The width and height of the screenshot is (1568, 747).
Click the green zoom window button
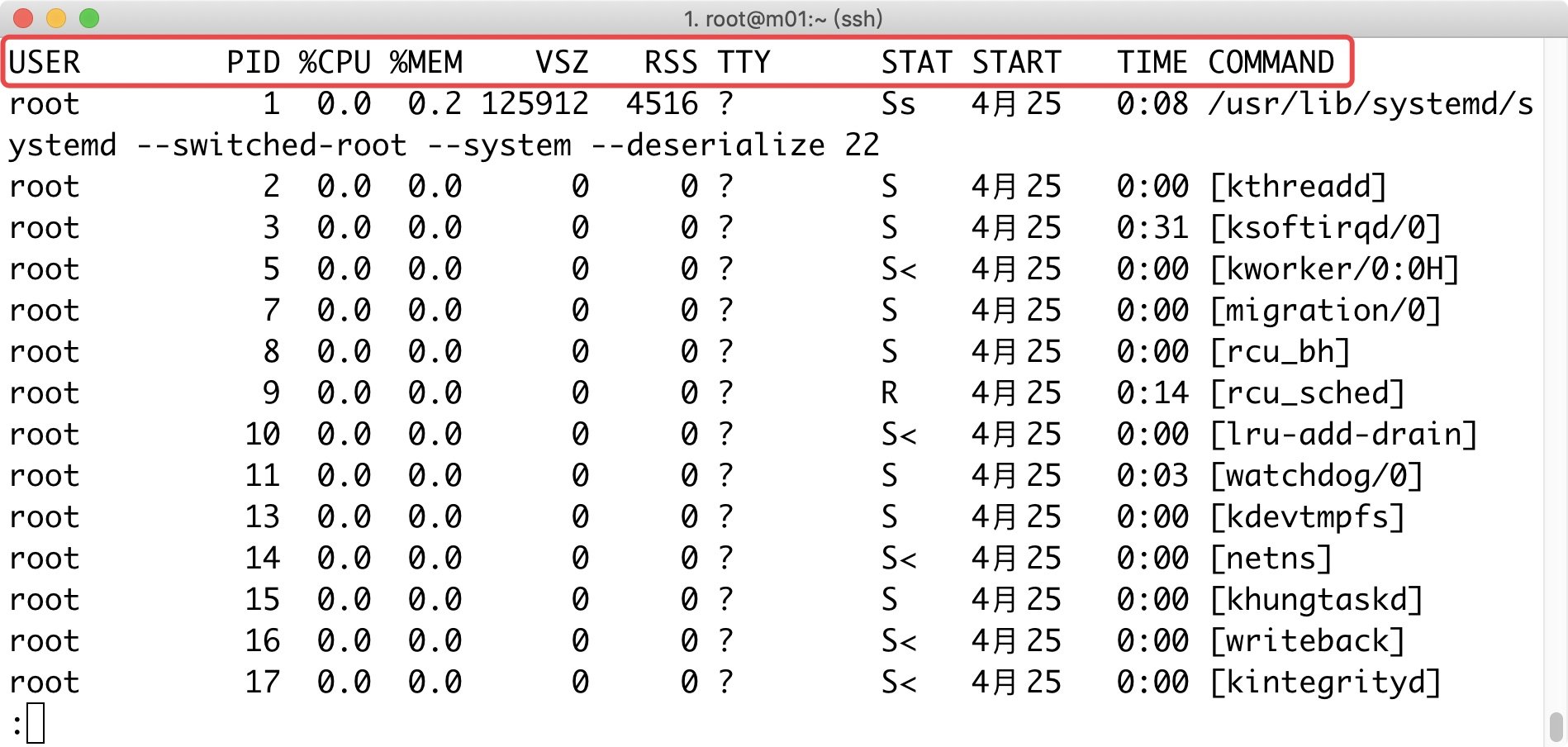coord(89,18)
